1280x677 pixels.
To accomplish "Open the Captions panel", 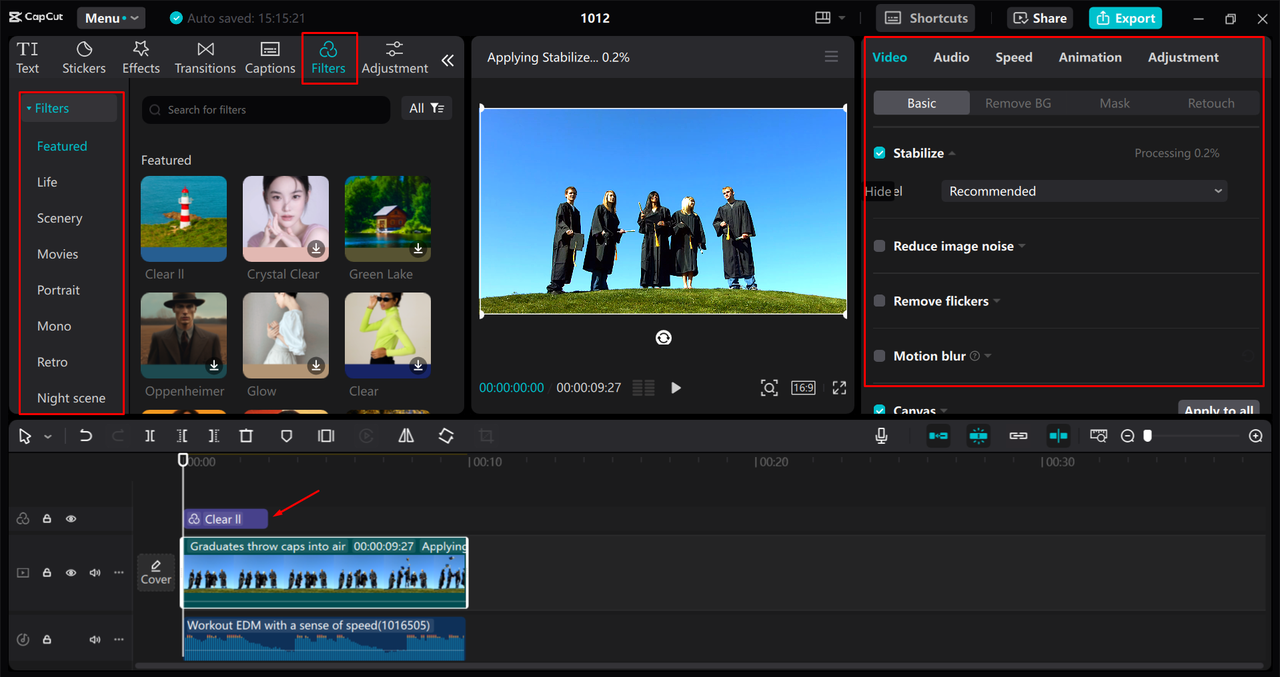I will 270,58.
